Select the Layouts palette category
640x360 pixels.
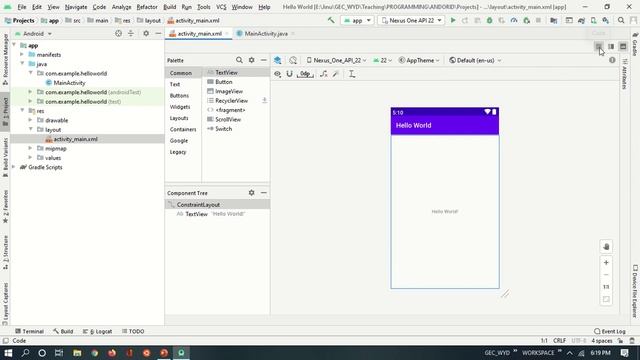point(179,118)
